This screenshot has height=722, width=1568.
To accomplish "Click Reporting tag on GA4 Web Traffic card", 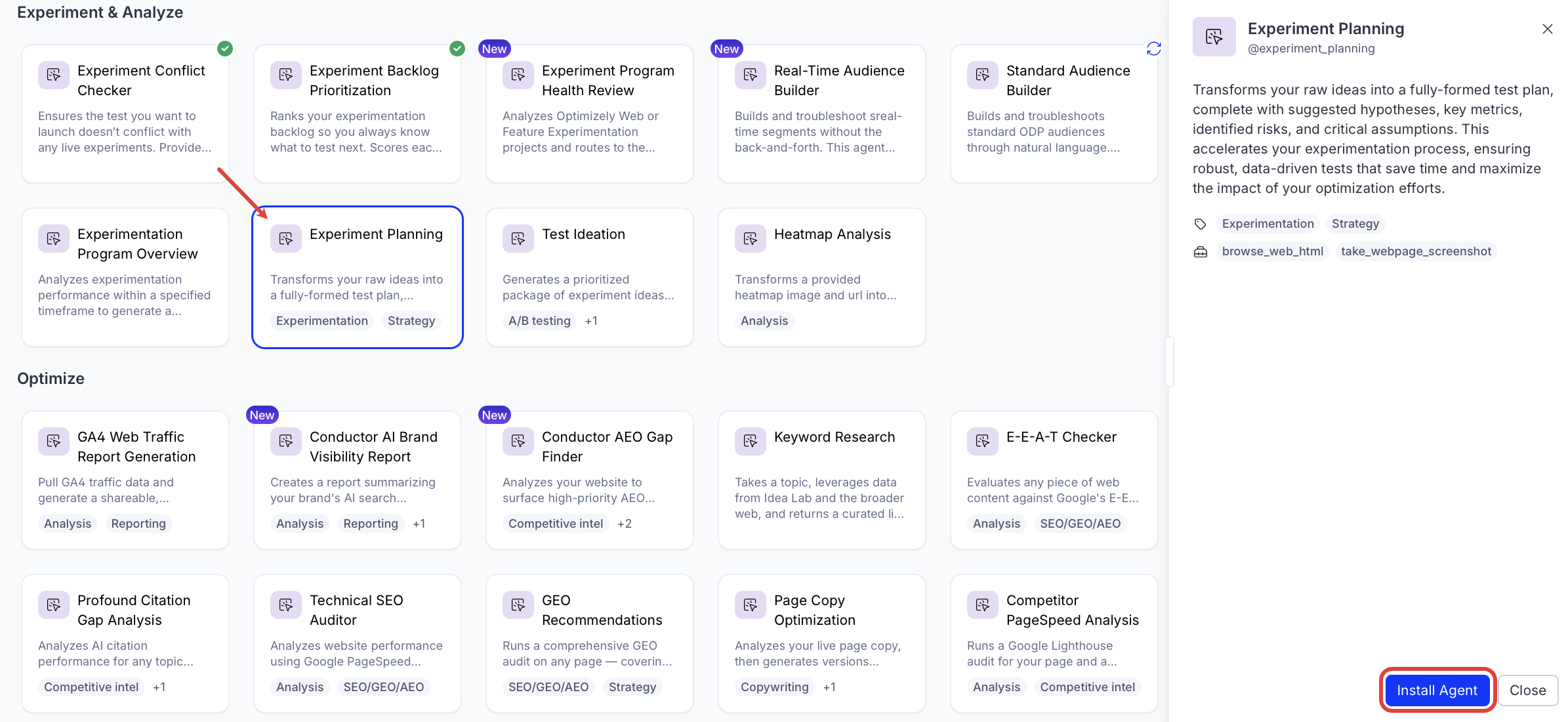I will click(x=138, y=524).
